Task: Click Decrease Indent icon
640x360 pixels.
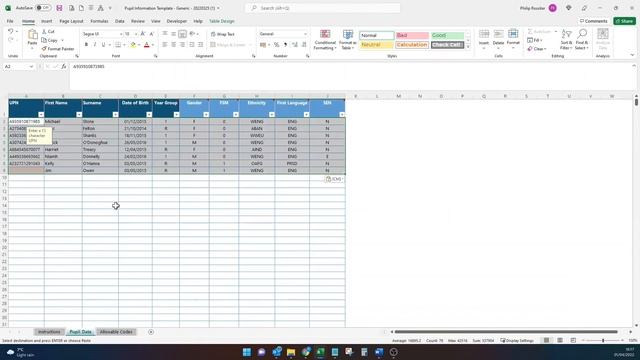Action: click(191, 44)
